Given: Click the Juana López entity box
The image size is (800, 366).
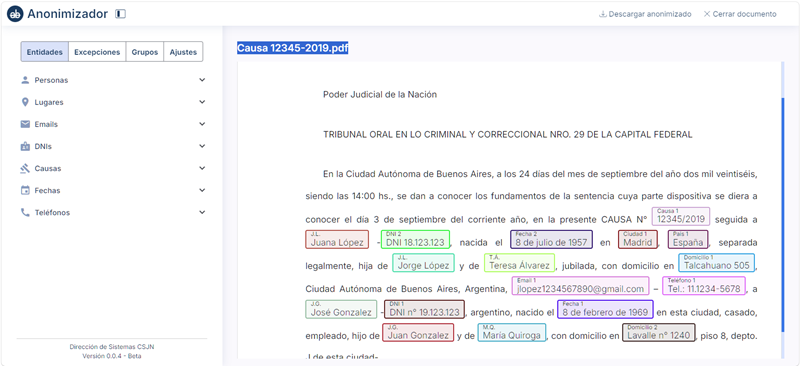Looking at the screenshot, I should tap(337, 240).
